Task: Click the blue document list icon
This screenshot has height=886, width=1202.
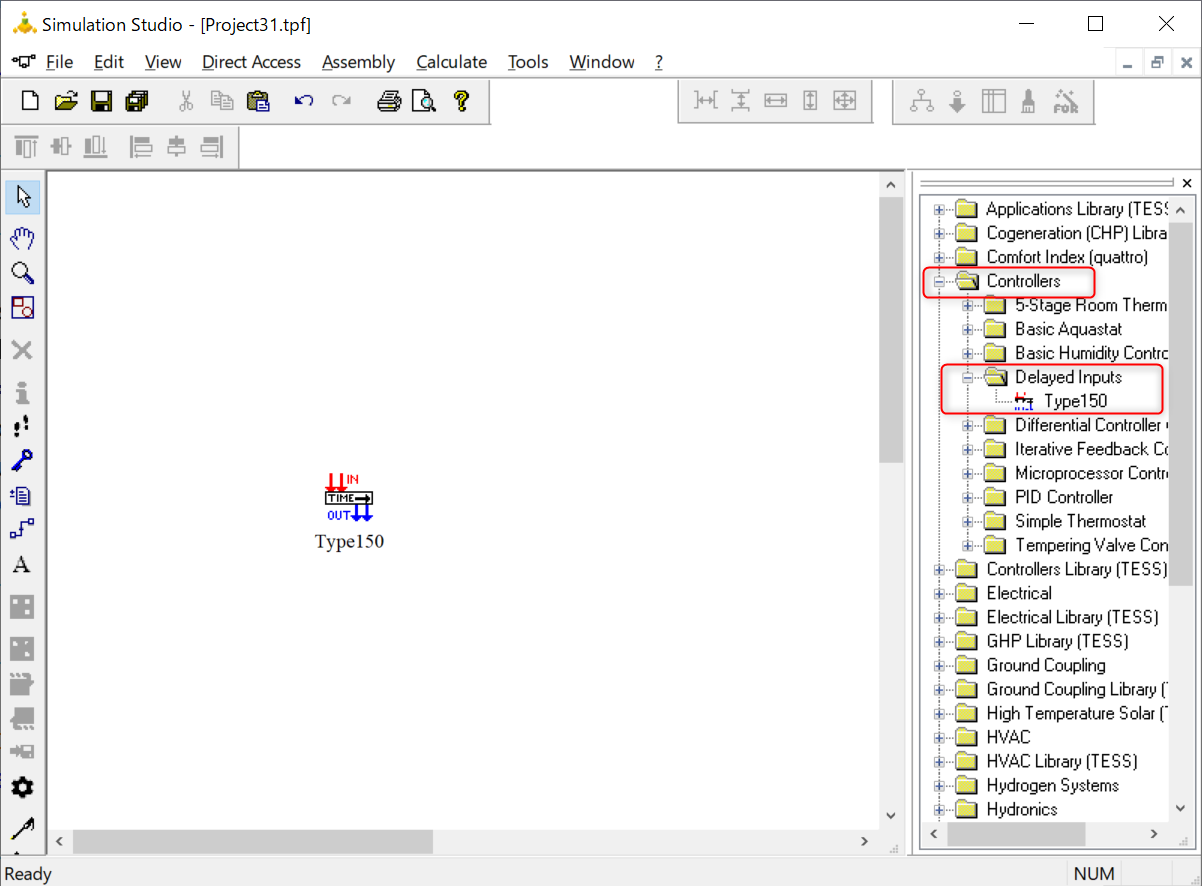Action: pos(22,495)
